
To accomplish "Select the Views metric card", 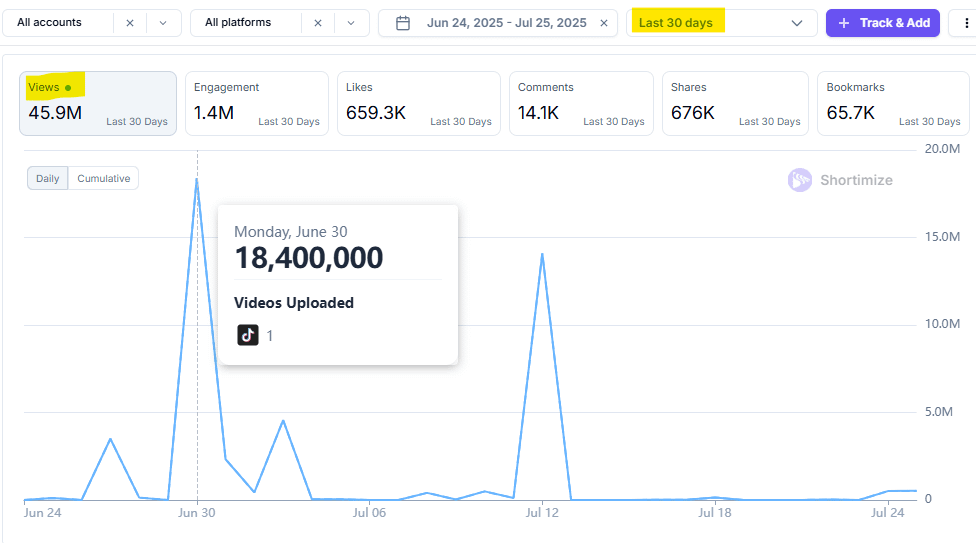I will click(98, 104).
